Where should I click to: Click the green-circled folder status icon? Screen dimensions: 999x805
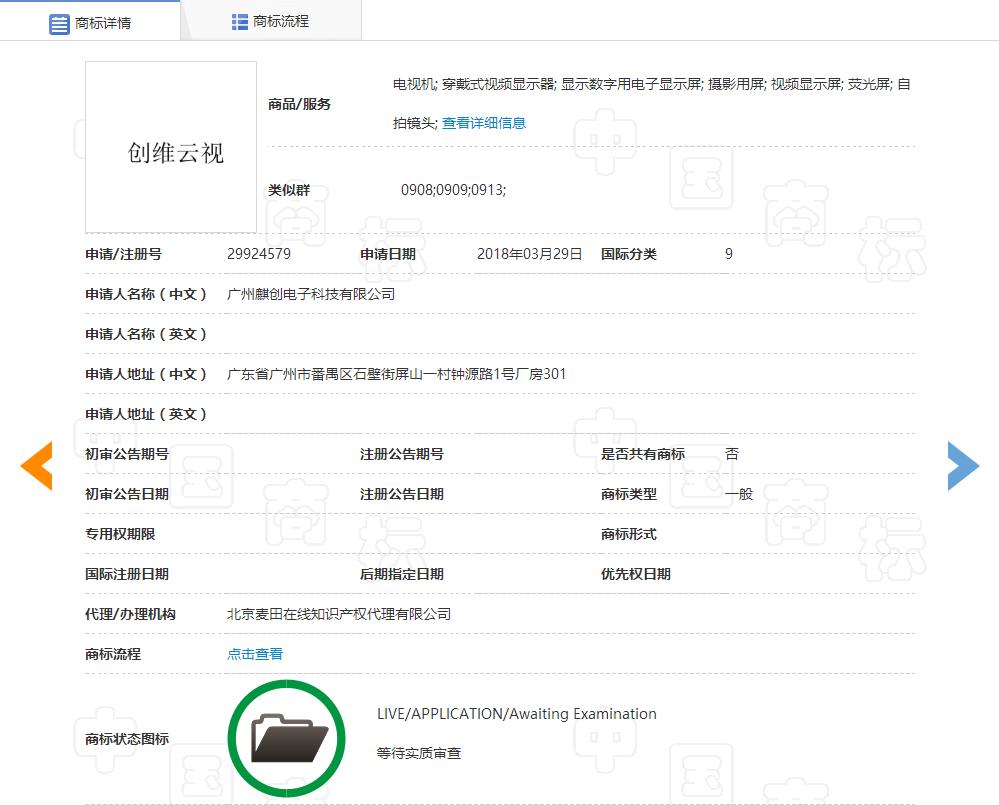point(288,738)
